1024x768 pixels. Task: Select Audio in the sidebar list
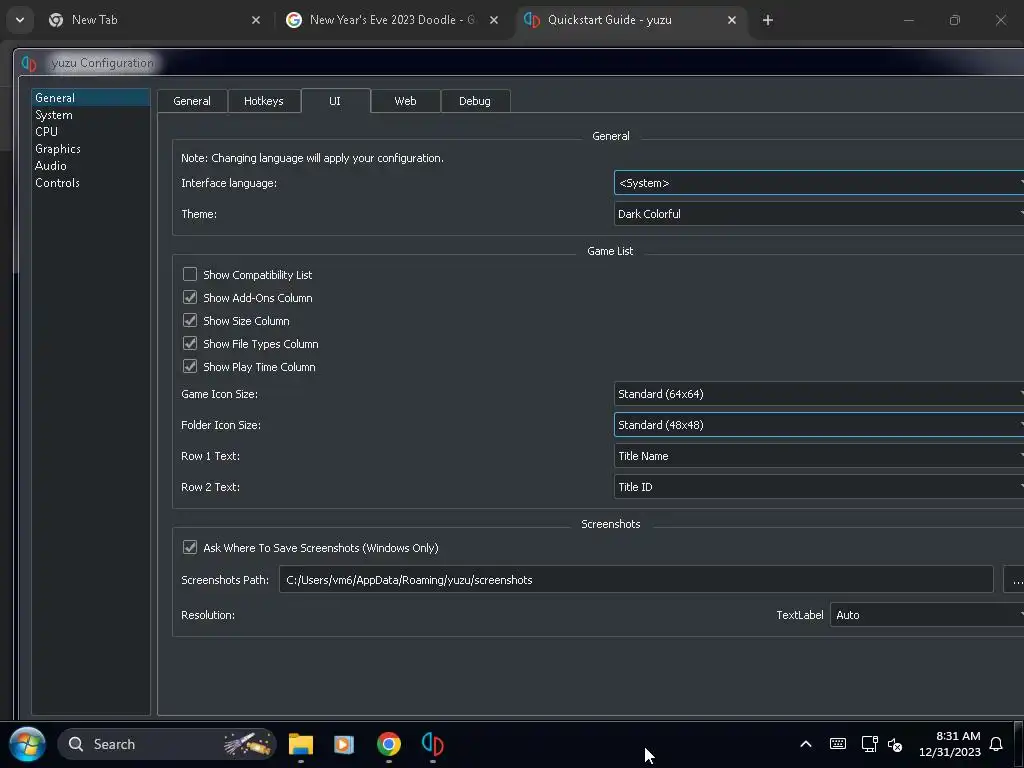tap(91, 166)
